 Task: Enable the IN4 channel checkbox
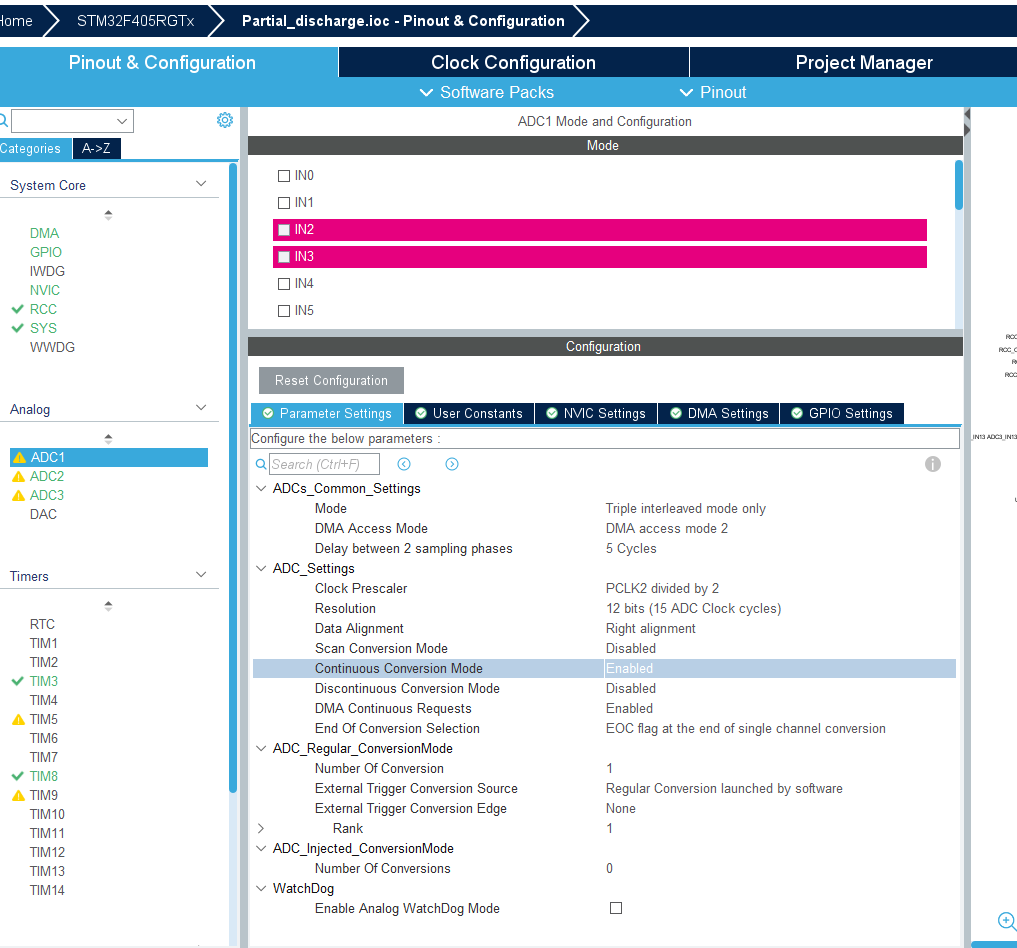click(283, 284)
